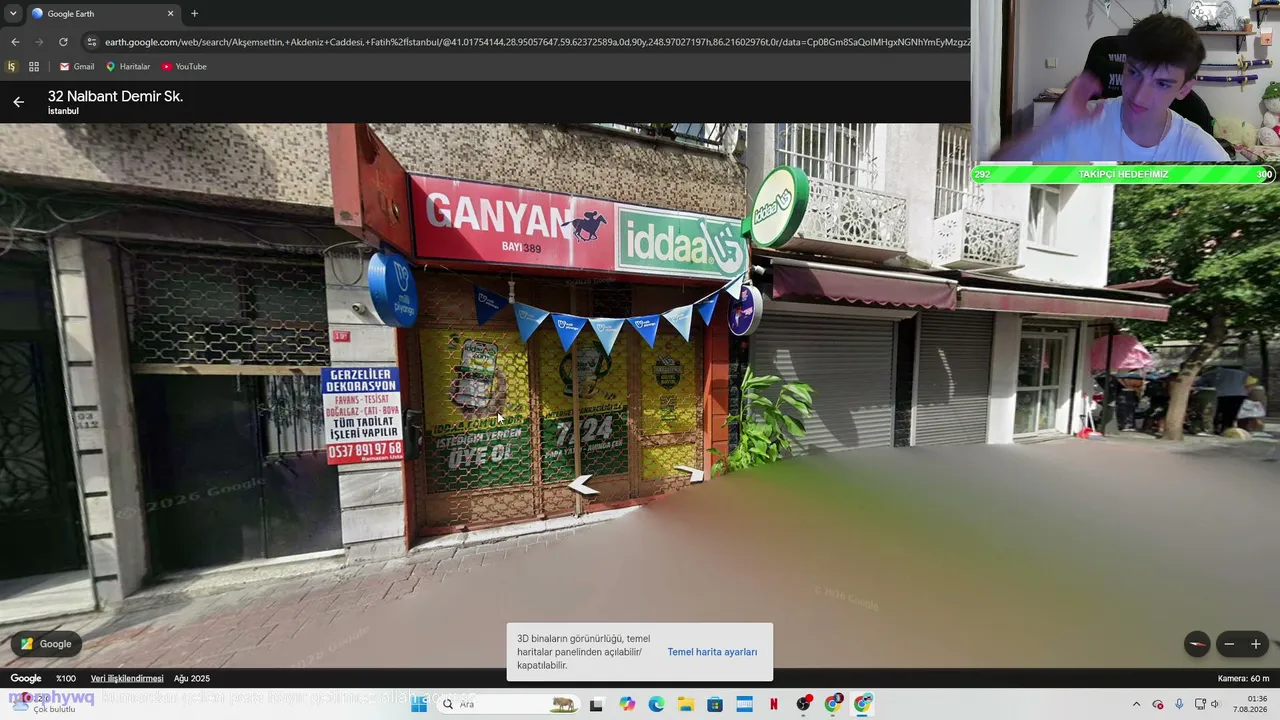Viewport: 1280px width, 720px height.
Task: Click the compass button in Google Earth
Action: pos(1197,644)
